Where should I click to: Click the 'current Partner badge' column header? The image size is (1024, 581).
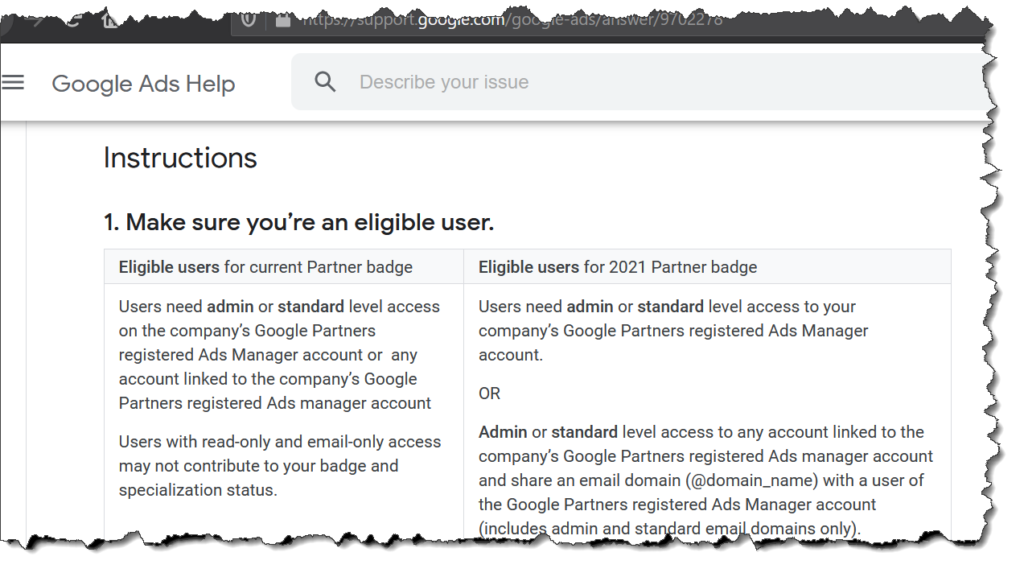[266, 267]
